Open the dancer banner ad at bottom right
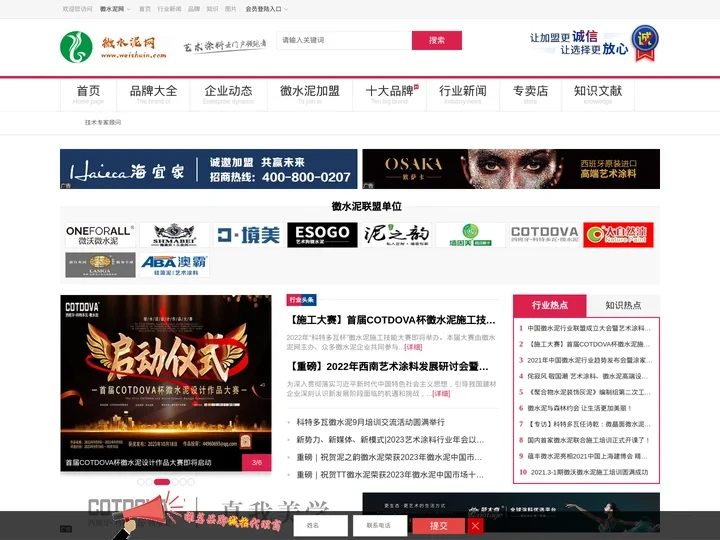This screenshot has width=720, height=540. click(x=511, y=512)
